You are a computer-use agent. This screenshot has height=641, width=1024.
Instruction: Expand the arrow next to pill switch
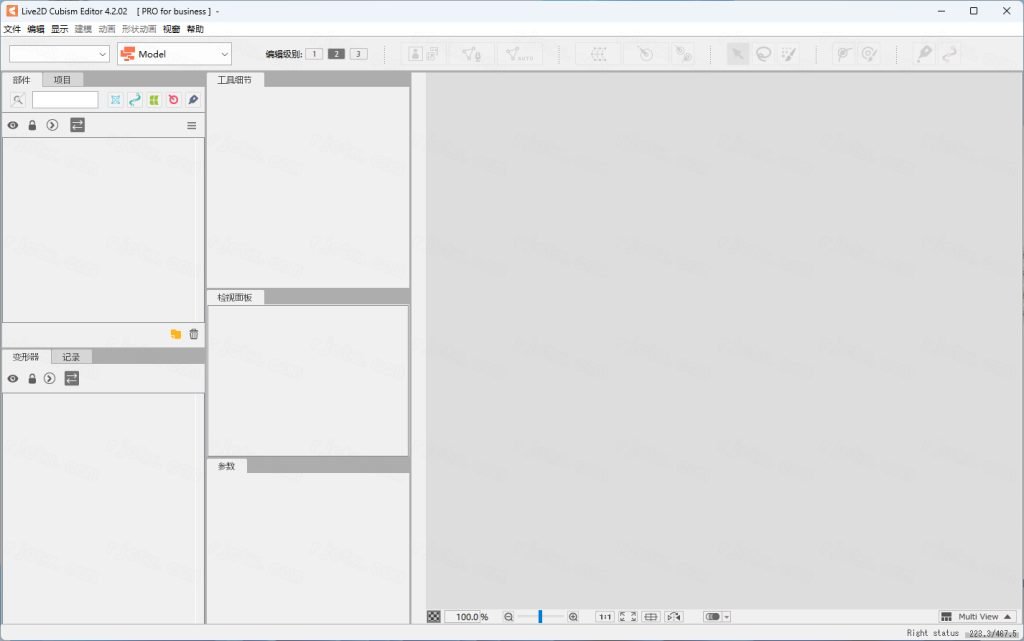coord(726,617)
